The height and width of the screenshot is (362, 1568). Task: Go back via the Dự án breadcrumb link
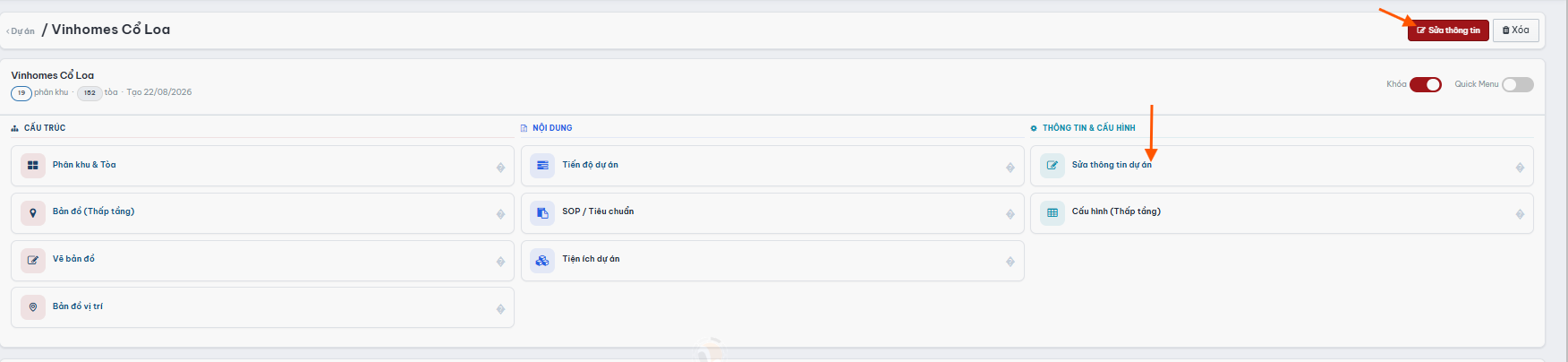[x=21, y=31]
